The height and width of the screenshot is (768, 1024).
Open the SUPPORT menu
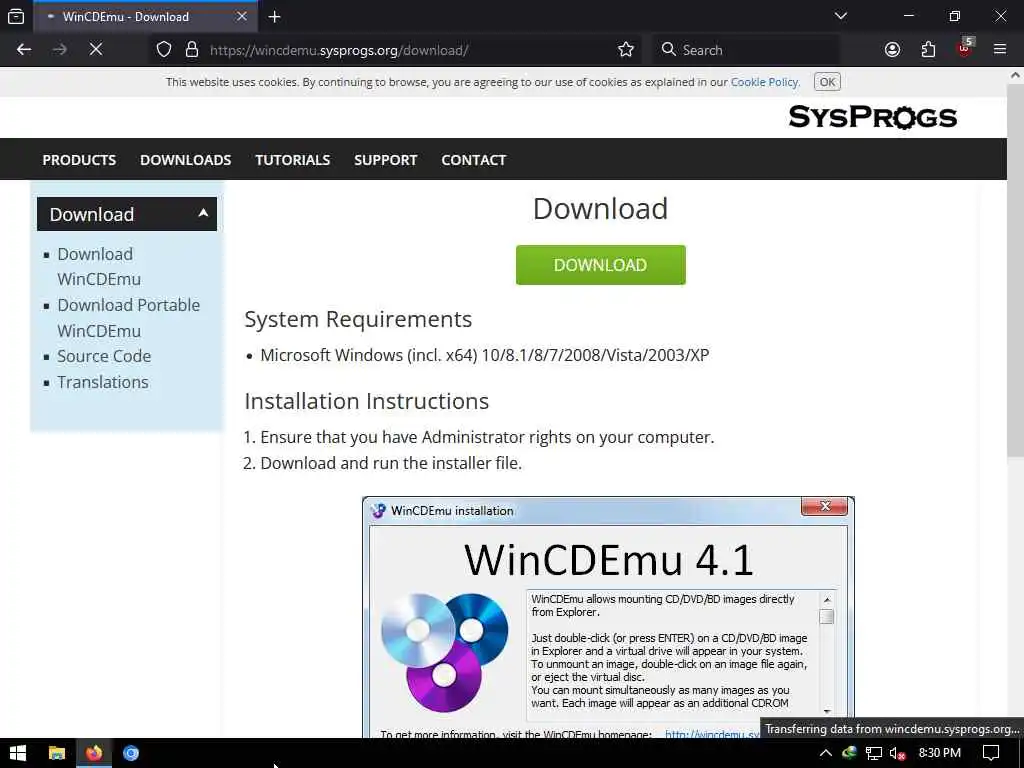coord(385,160)
